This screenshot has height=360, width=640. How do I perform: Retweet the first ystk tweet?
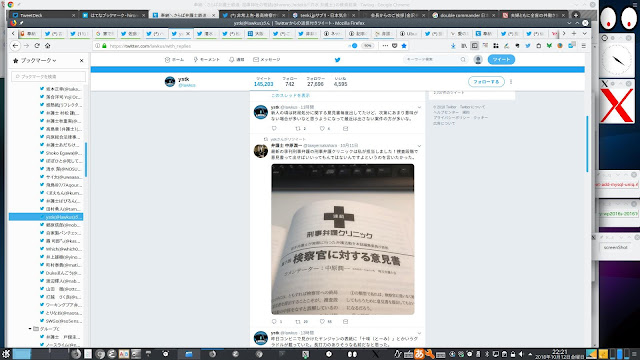[298, 129]
